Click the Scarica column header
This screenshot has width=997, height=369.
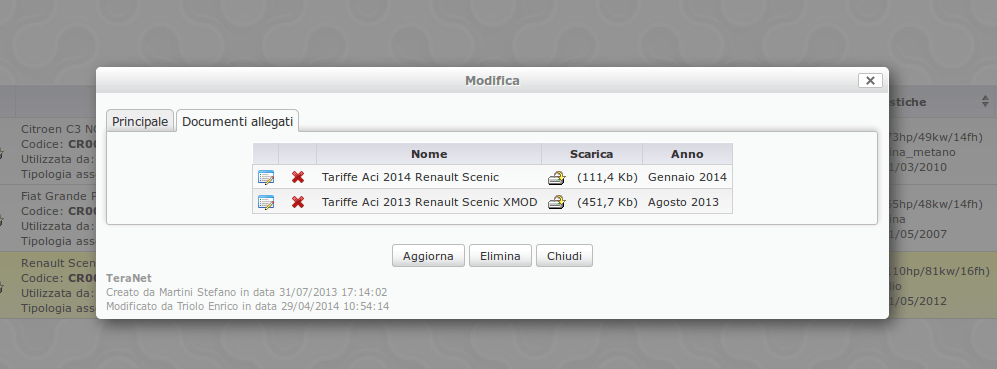pyautogui.click(x=591, y=154)
